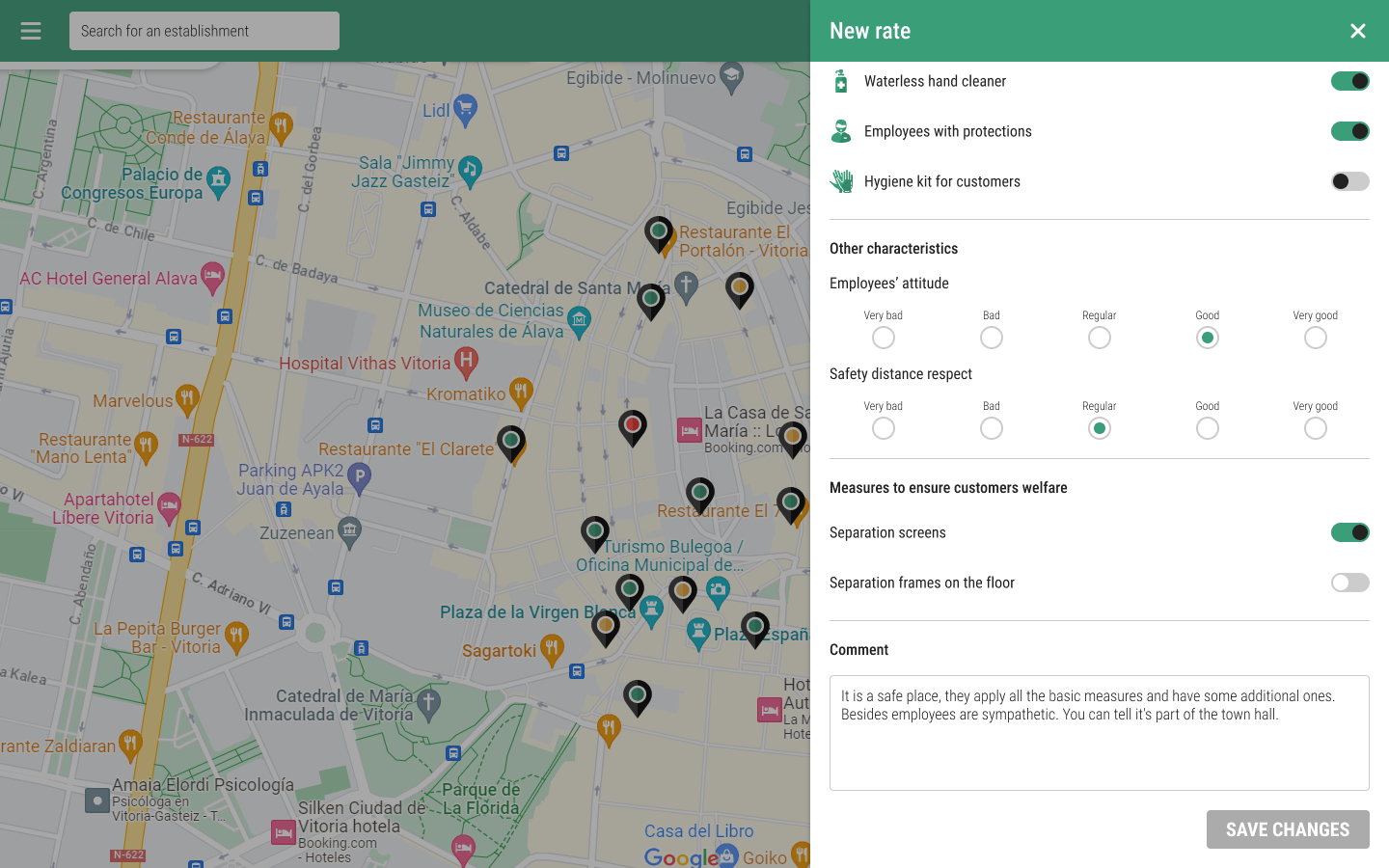Select Bad for Employees' attitude

click(992, 338)
